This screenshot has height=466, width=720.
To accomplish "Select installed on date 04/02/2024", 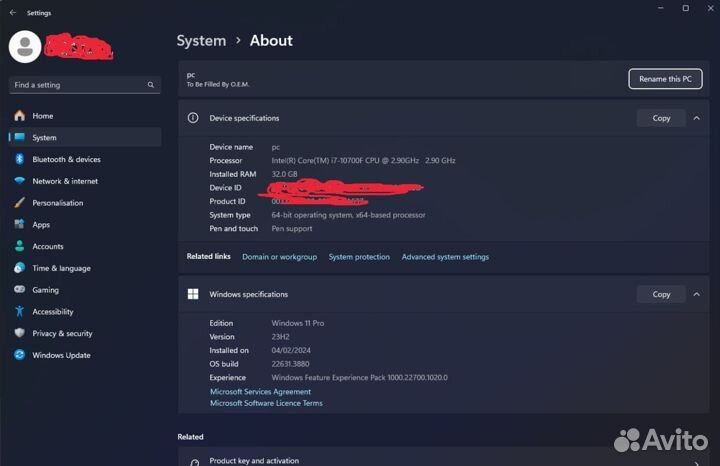I will (x=291, y=350).
